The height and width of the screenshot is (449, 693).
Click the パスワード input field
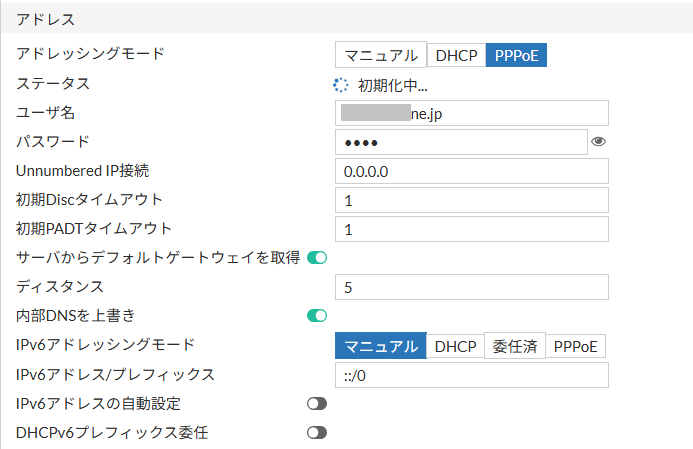pos(460,143)
